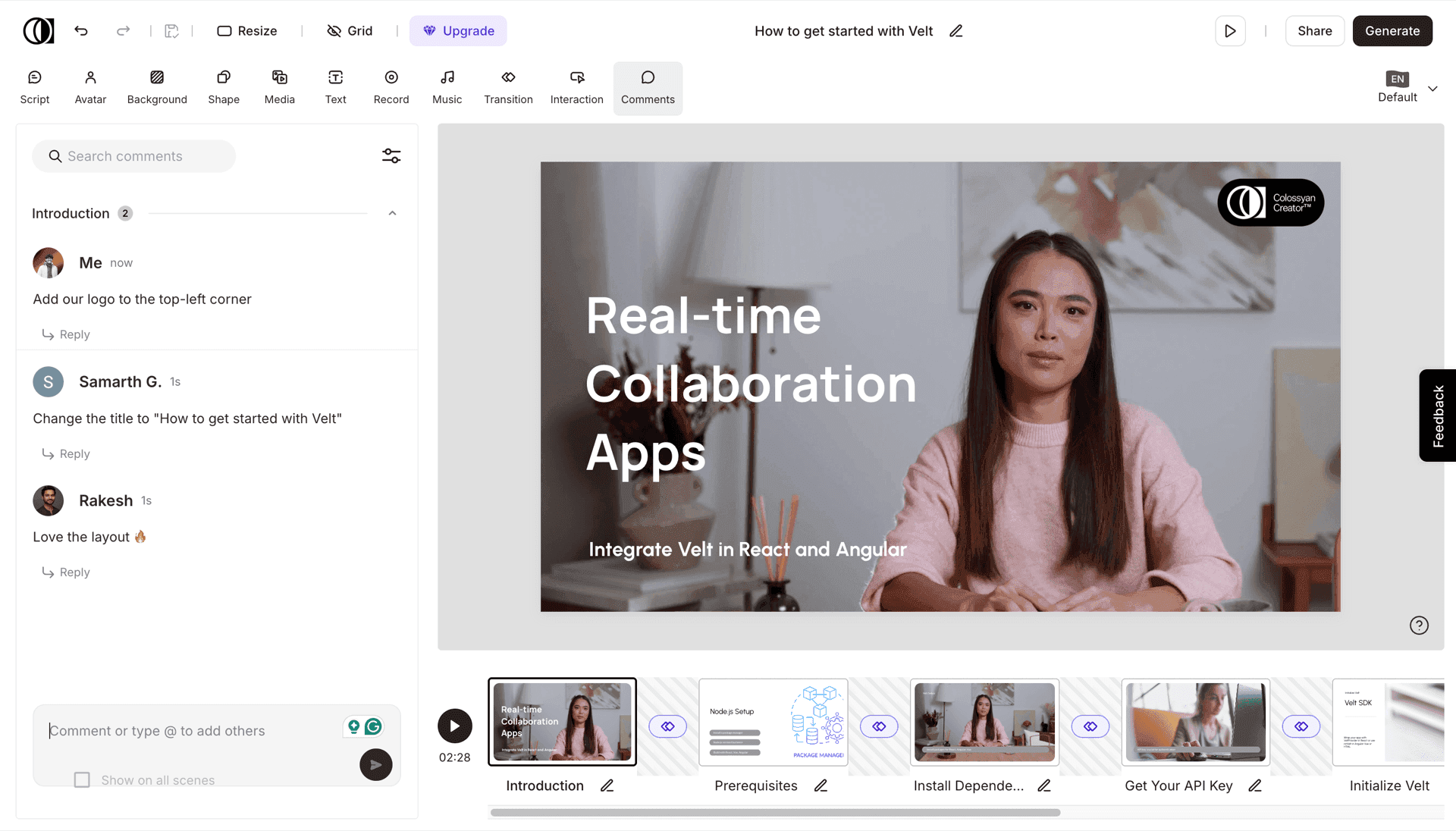The image size is (1456, 831).
Task: Click the Me user avatar photo
Action: pos(48,263)
